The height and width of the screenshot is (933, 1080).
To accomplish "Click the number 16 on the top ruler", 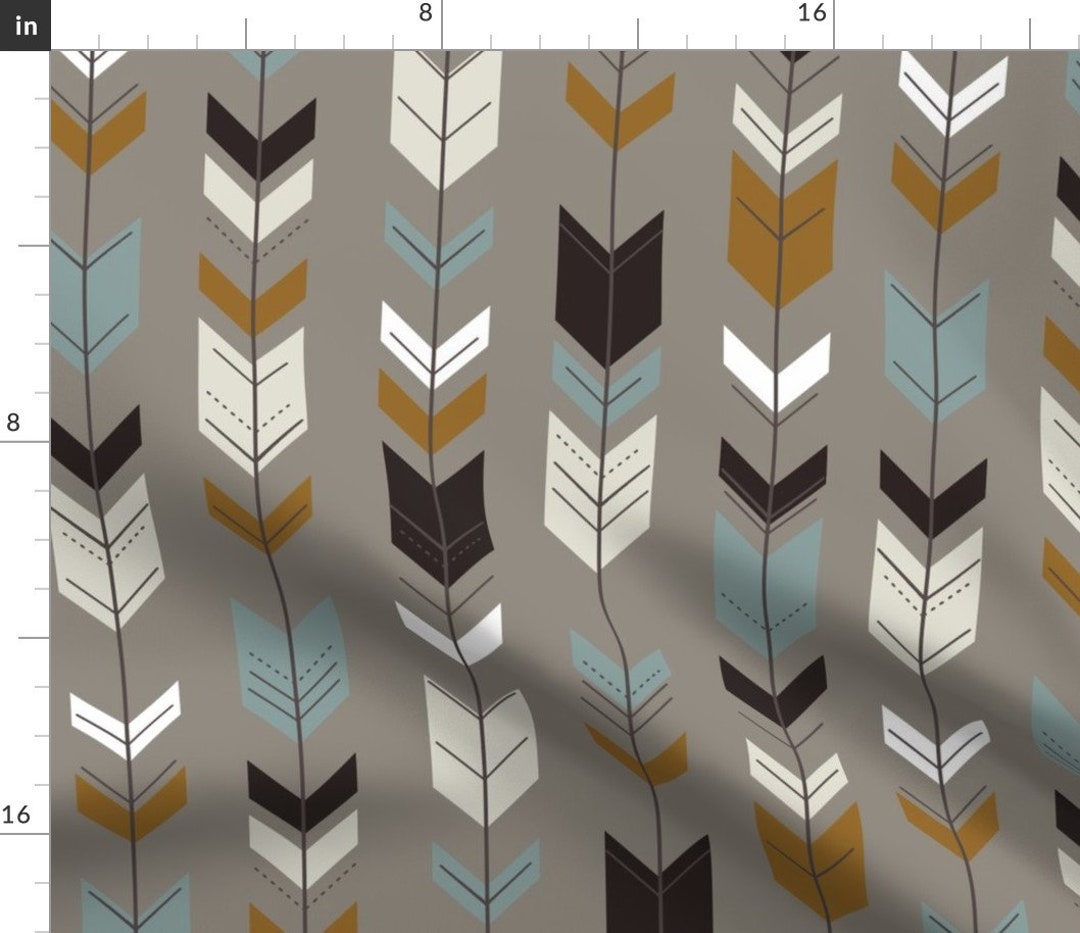I will pyautogui.click(x=812, y=14).
